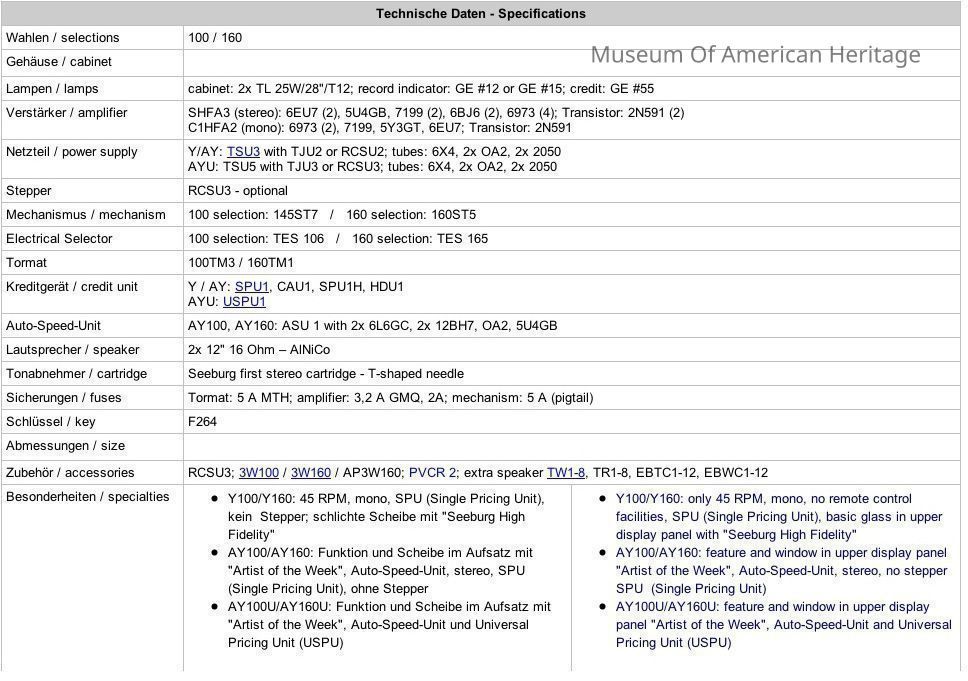The height and width of the screenshot is (681, 968).
Task: Open the USPU1 link
Action: click(244, 302)
